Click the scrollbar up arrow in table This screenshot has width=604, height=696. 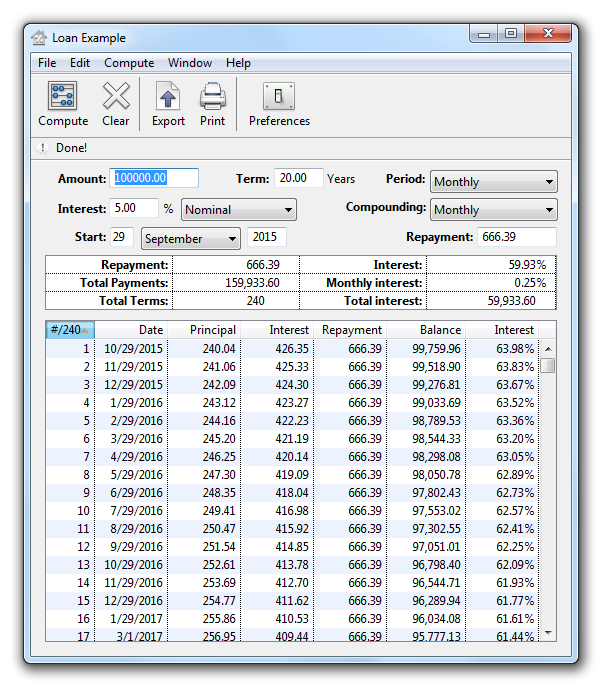[548, 349]
